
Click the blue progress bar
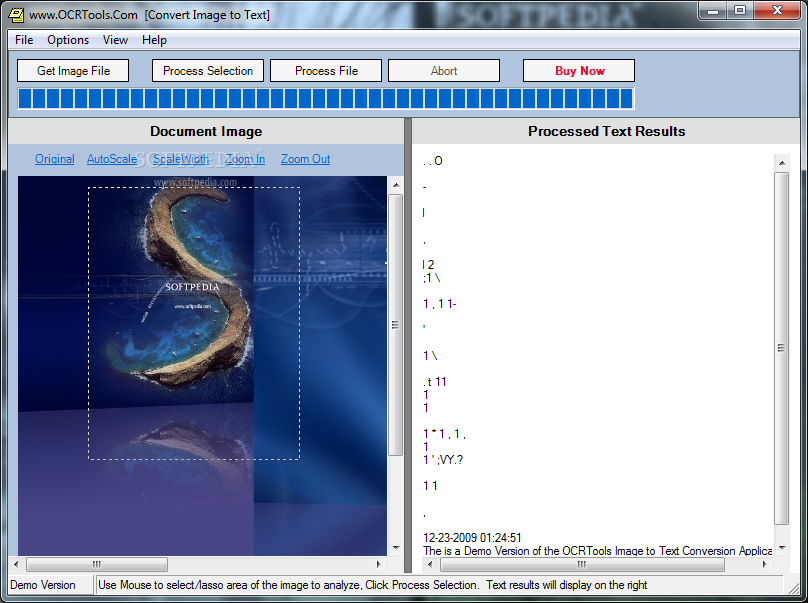[326, 98]
